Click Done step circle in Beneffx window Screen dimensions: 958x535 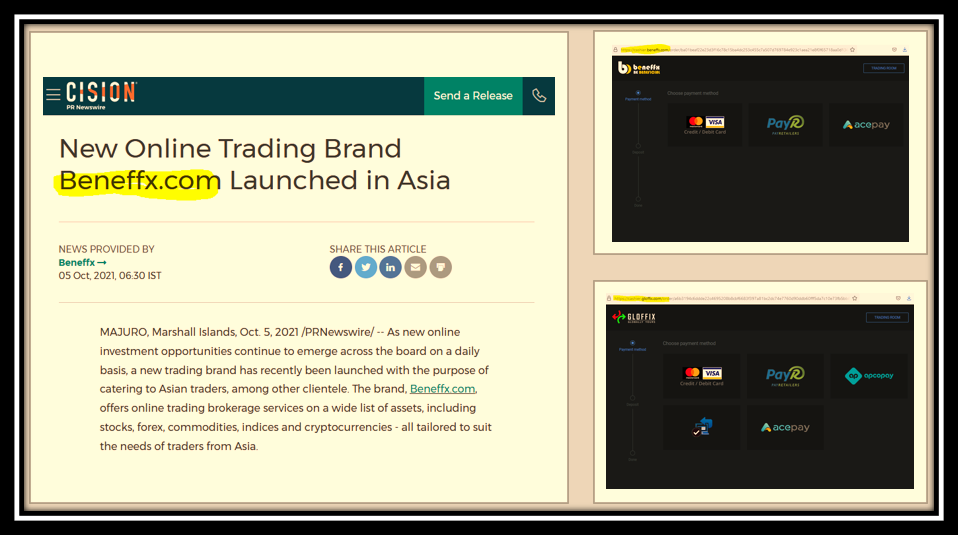(638, 199)
